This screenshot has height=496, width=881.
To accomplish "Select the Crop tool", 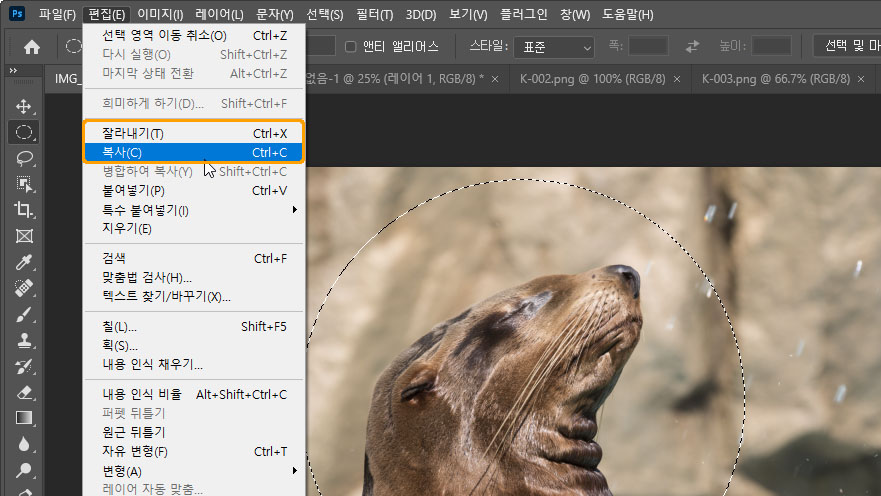I will [24, 210].
